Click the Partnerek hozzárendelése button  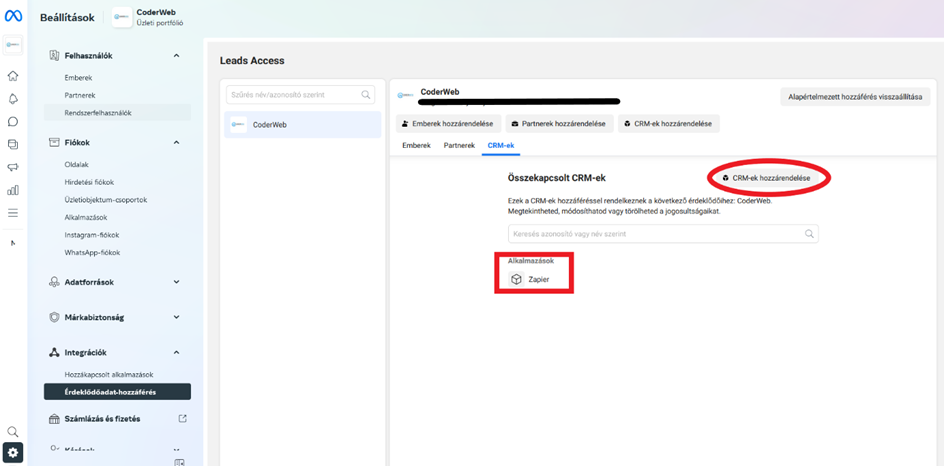coord(559,123)
